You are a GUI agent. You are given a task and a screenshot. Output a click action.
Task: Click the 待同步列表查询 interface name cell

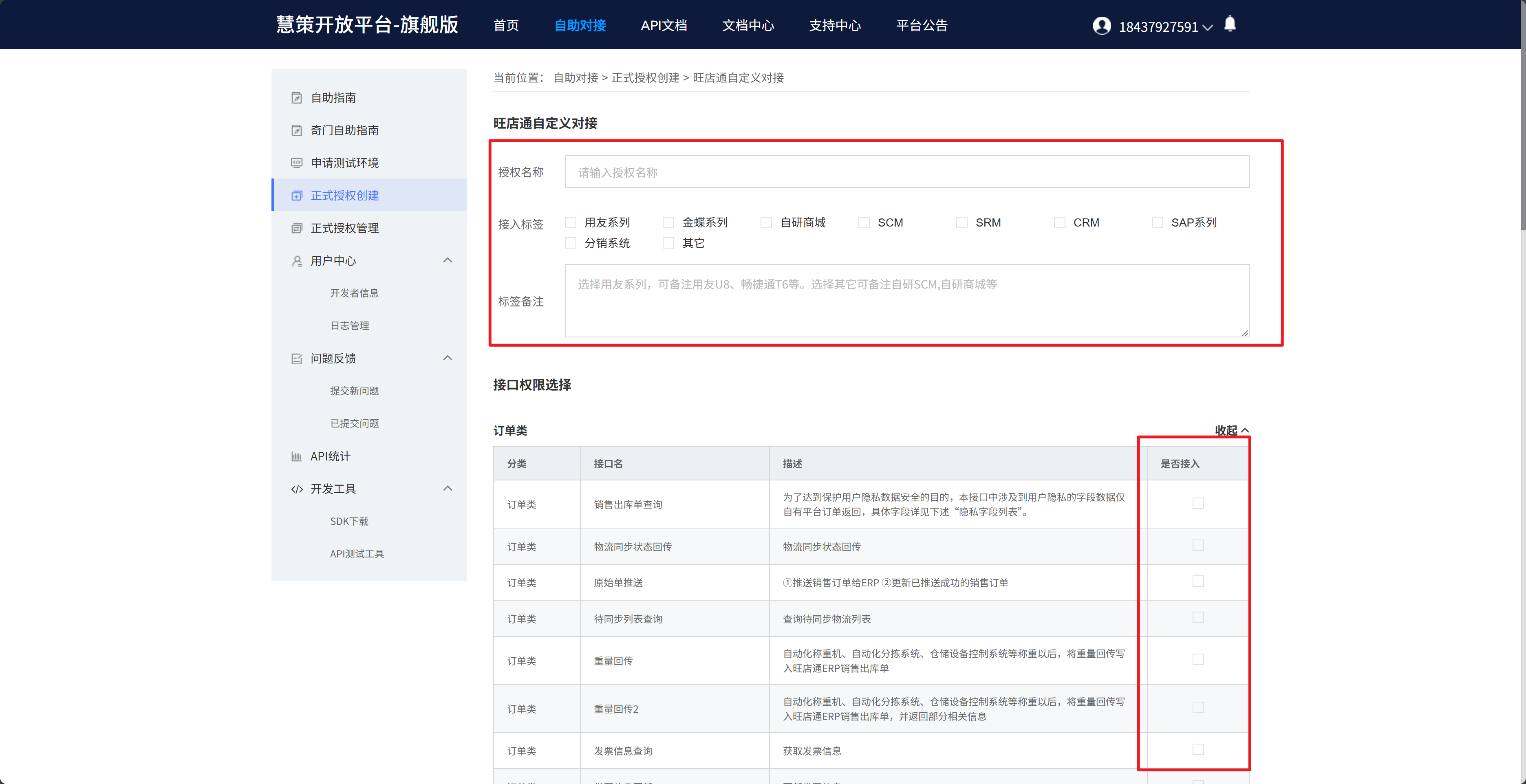[x=675, y=619]
